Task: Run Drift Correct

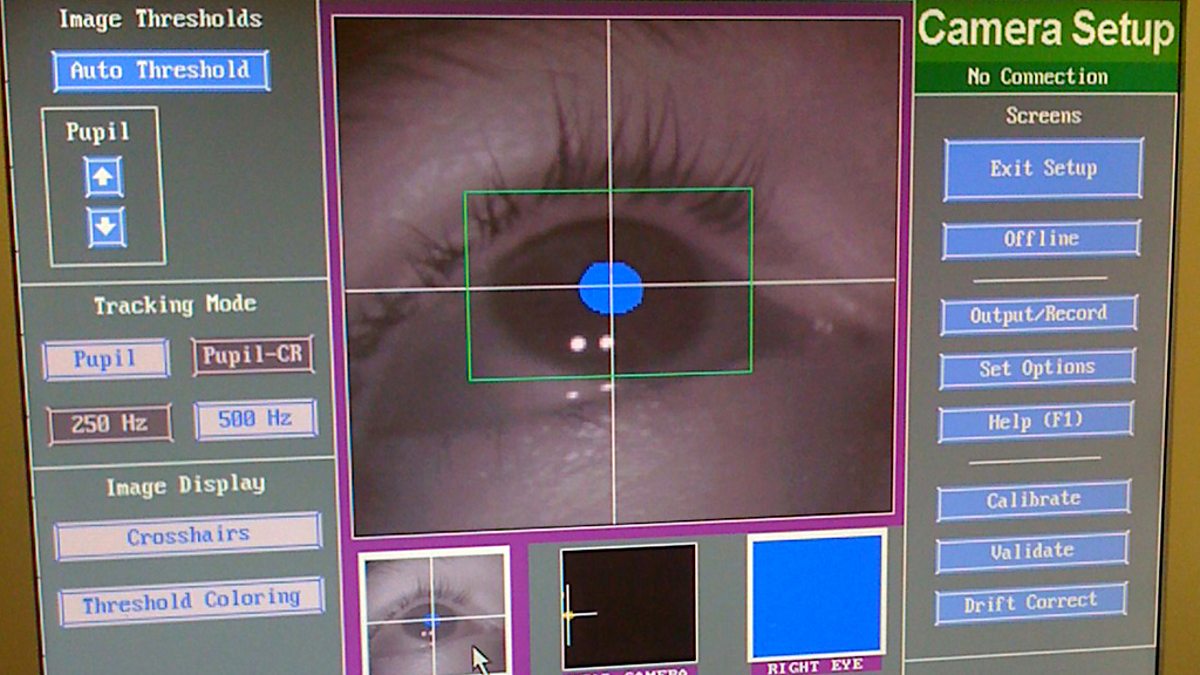Action: point(1030,604)
